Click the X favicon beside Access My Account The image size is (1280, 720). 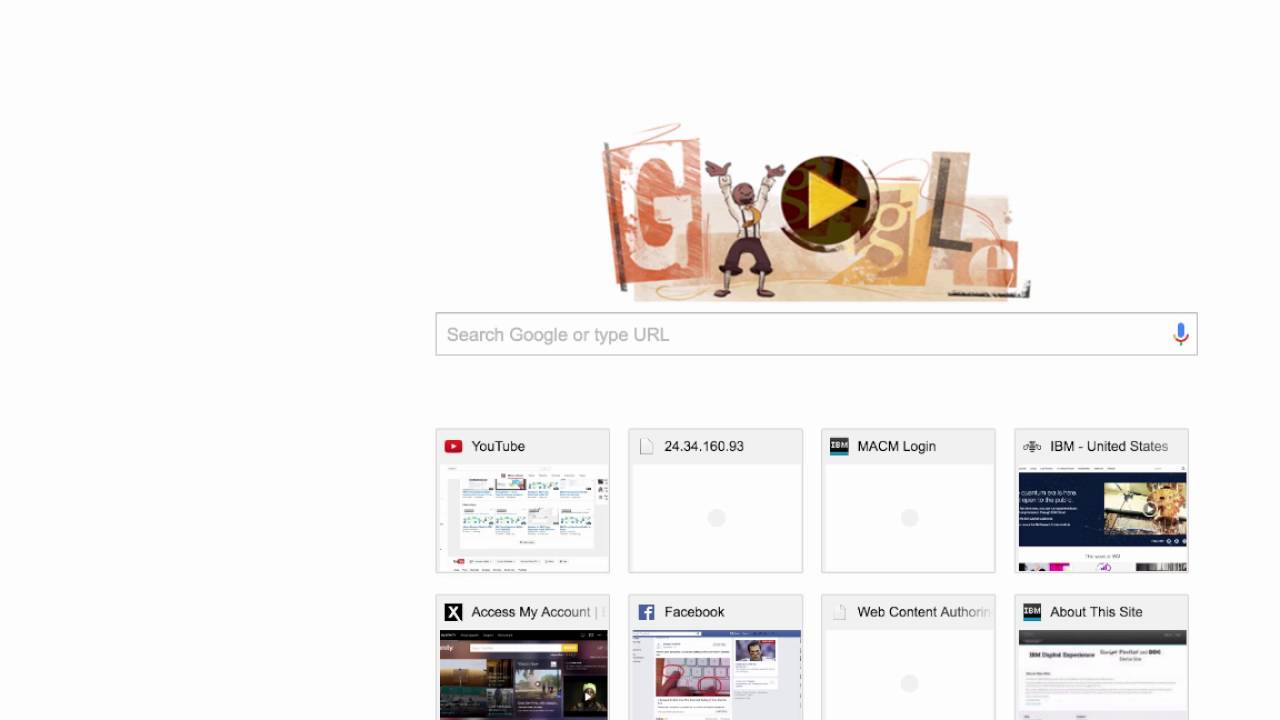tap(453, 612)
